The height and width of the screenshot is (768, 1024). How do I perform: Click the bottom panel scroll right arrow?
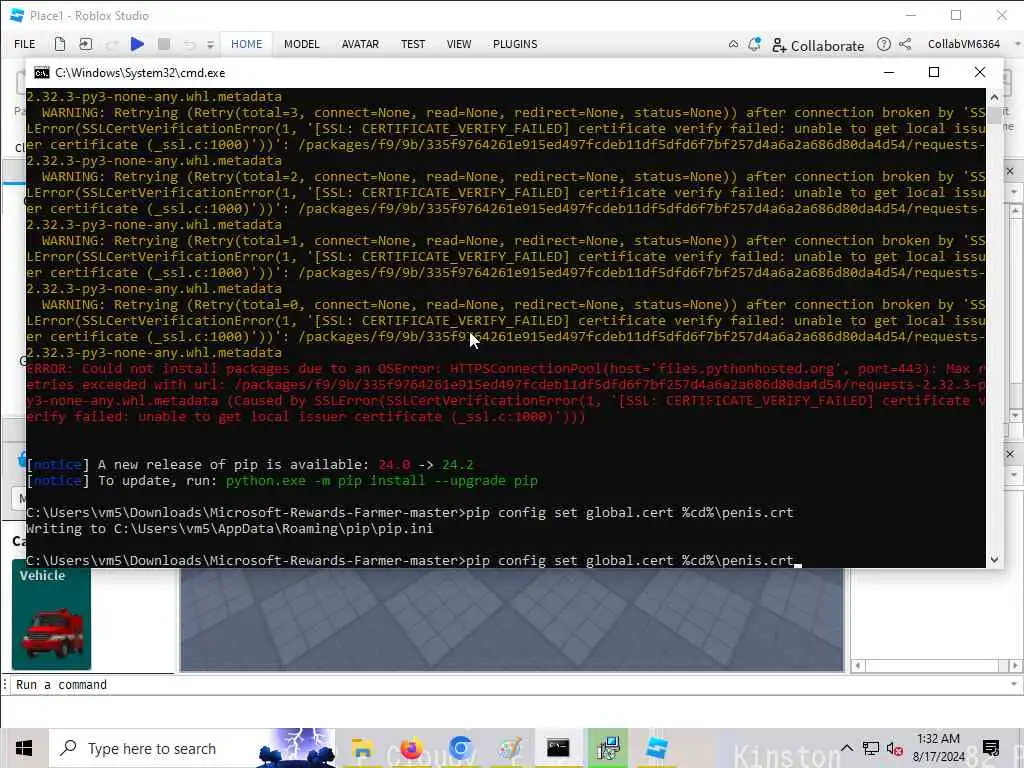click(x=1014, y=665)
